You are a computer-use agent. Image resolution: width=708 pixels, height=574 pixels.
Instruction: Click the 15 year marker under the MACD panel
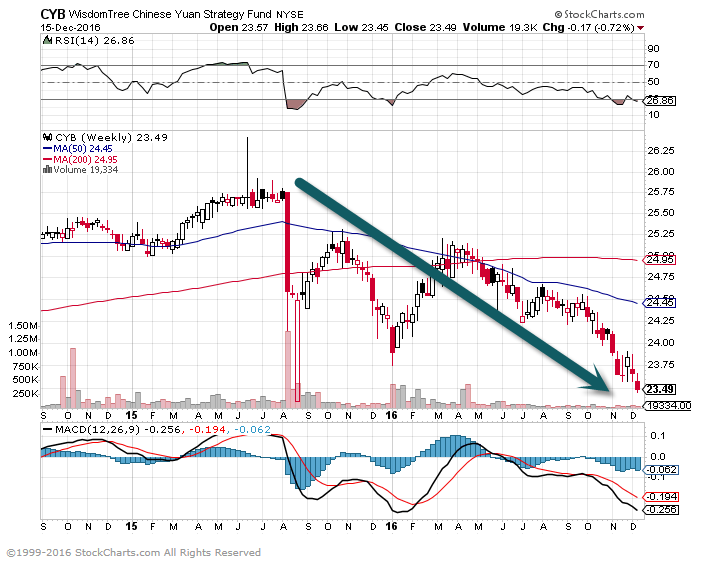[x=131, y=526]
